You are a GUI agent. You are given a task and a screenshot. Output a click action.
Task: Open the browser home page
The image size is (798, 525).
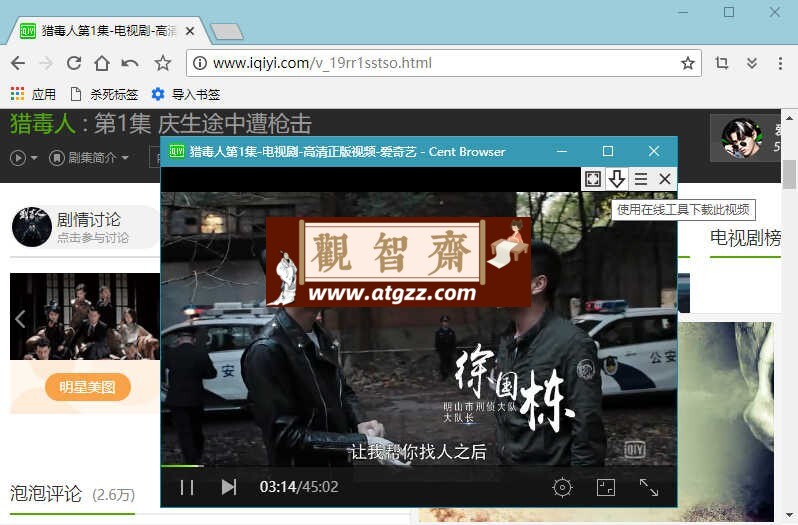pyautogui.click(x=102, y=63)
